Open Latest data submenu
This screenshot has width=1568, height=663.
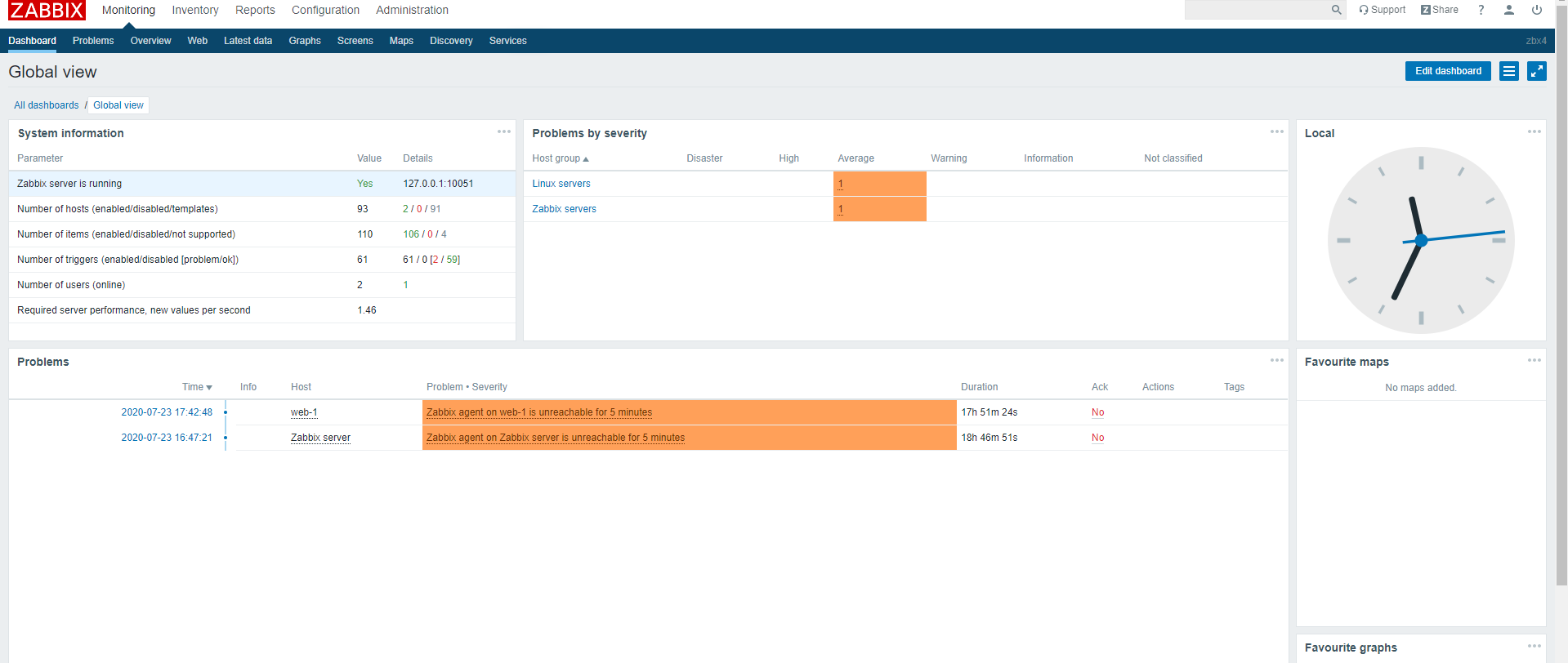tap(248, 41)
